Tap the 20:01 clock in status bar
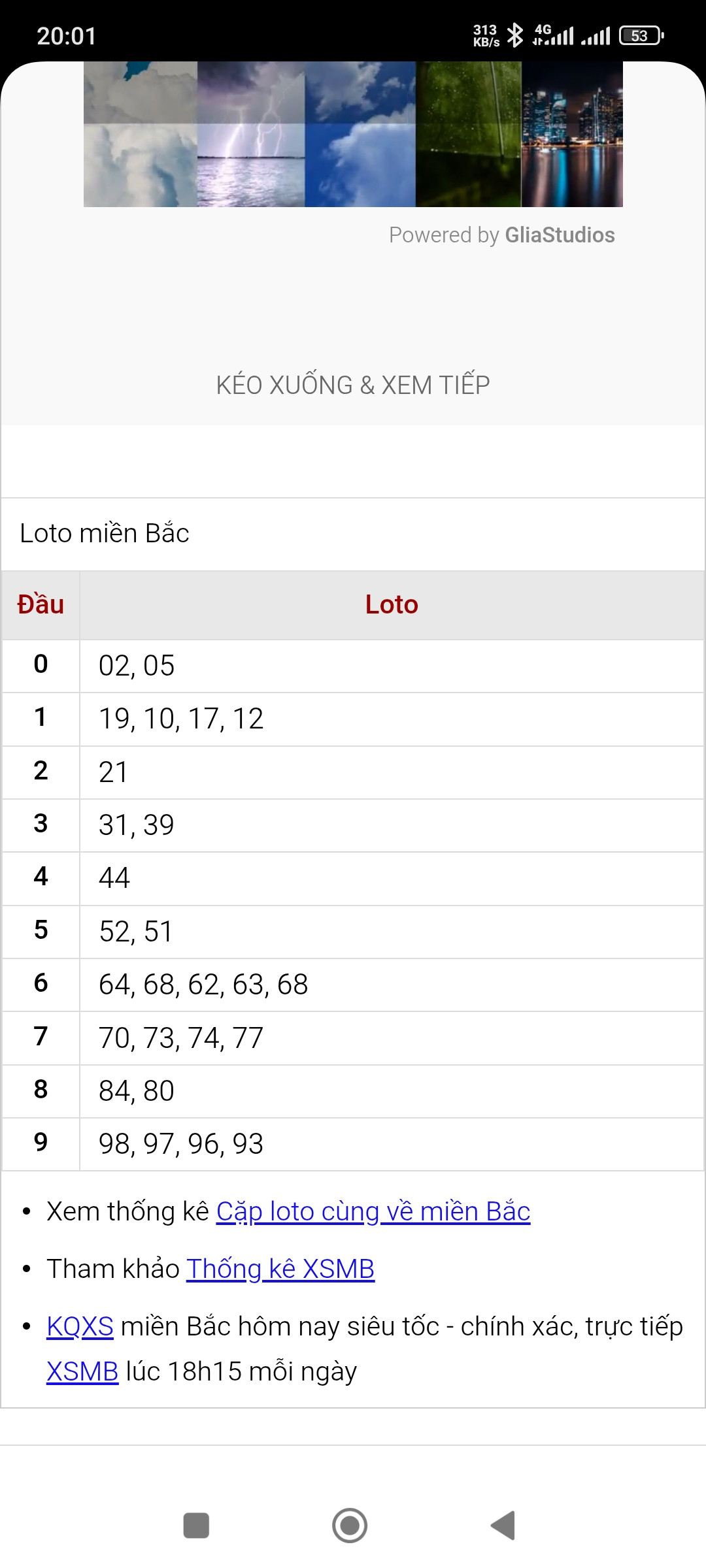 [67, 36]
